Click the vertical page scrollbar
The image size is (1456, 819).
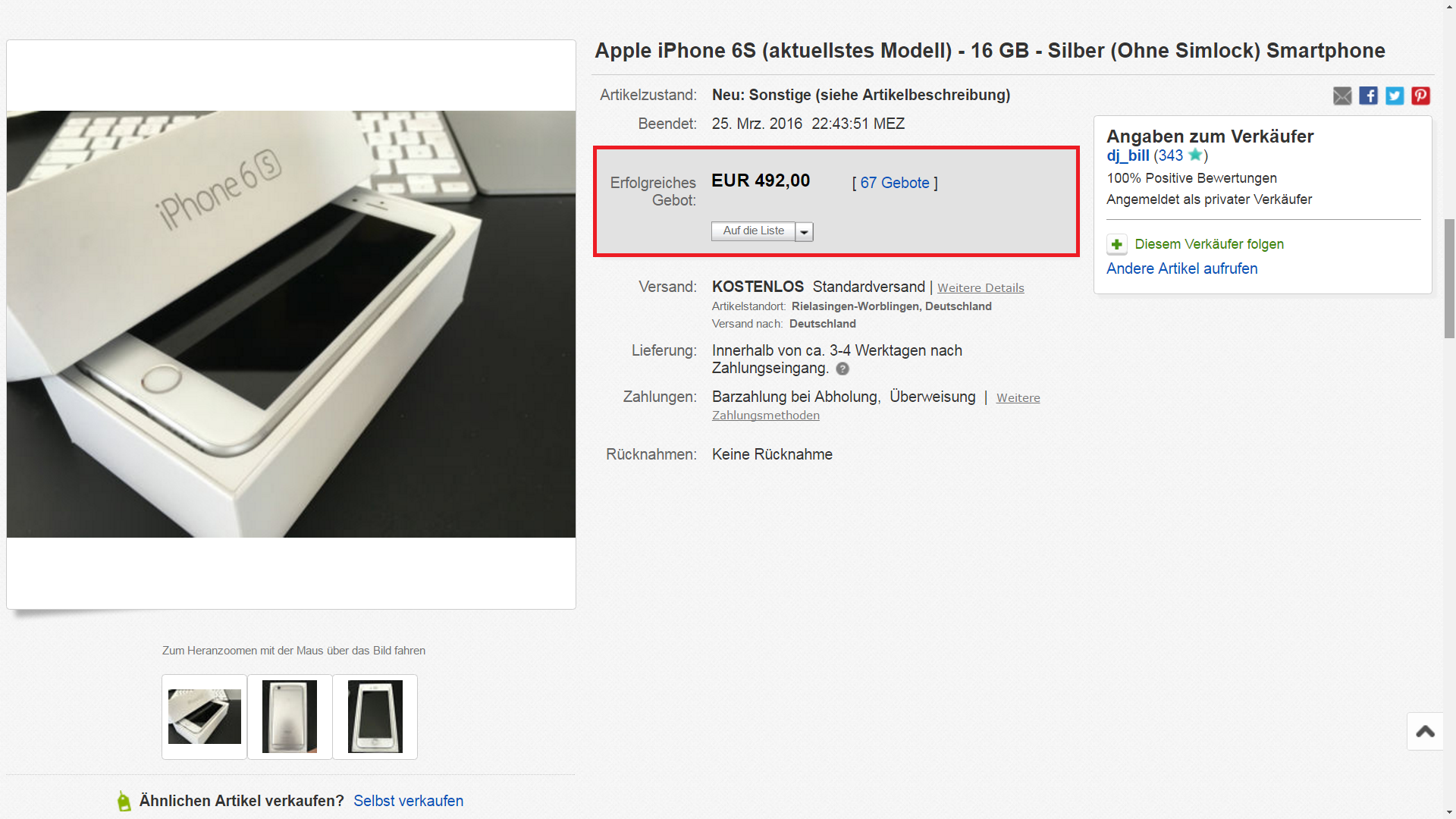click(1449, 409)
